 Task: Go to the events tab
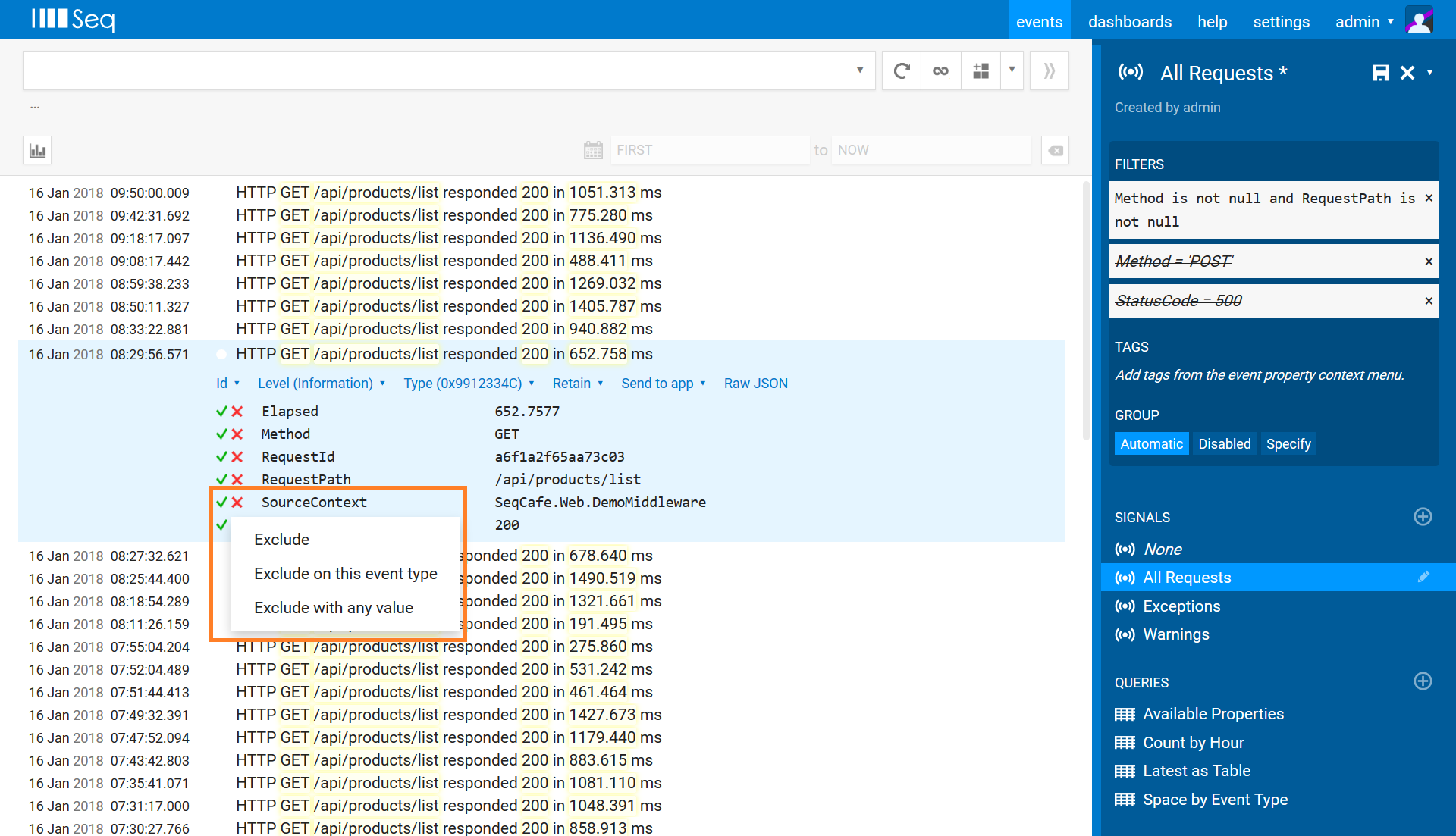pyautogui.click(x=1039, y=22)
